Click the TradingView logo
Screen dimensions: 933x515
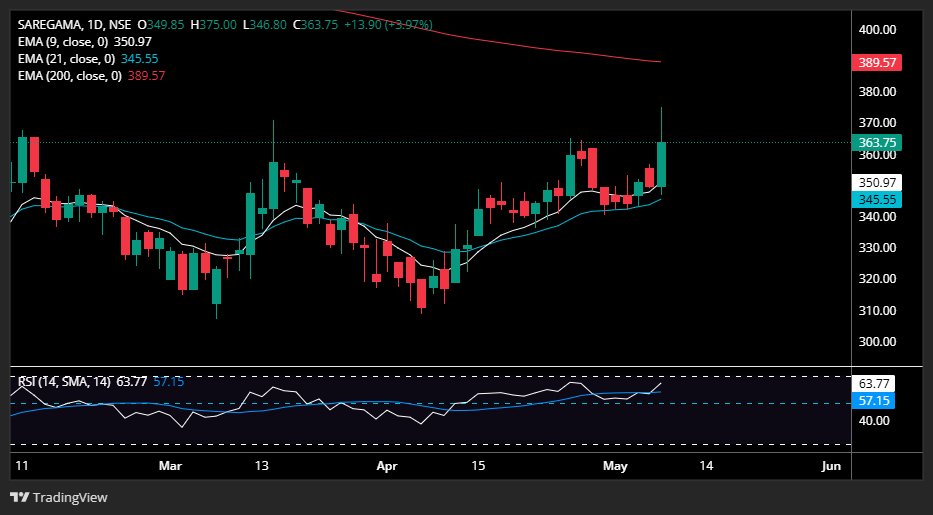(20, 497)
